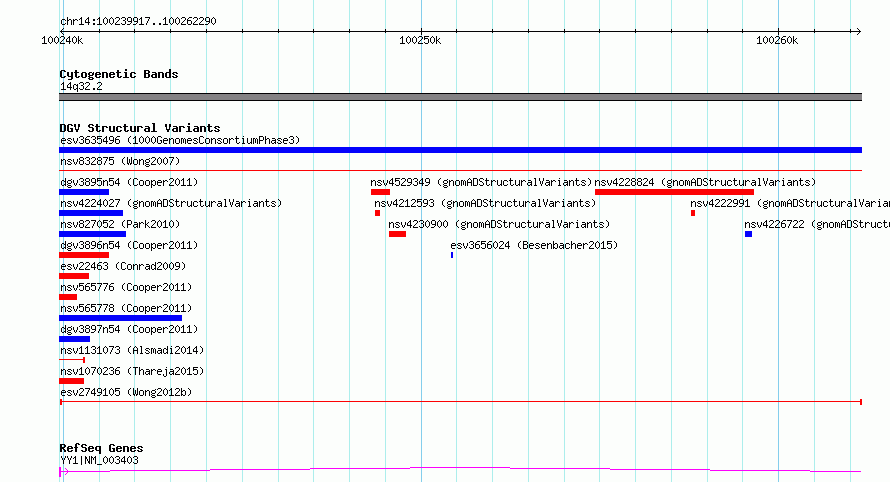Click the DGV Structural Variants track title
This screenshot has height=482, width=890.
[140, 128]
